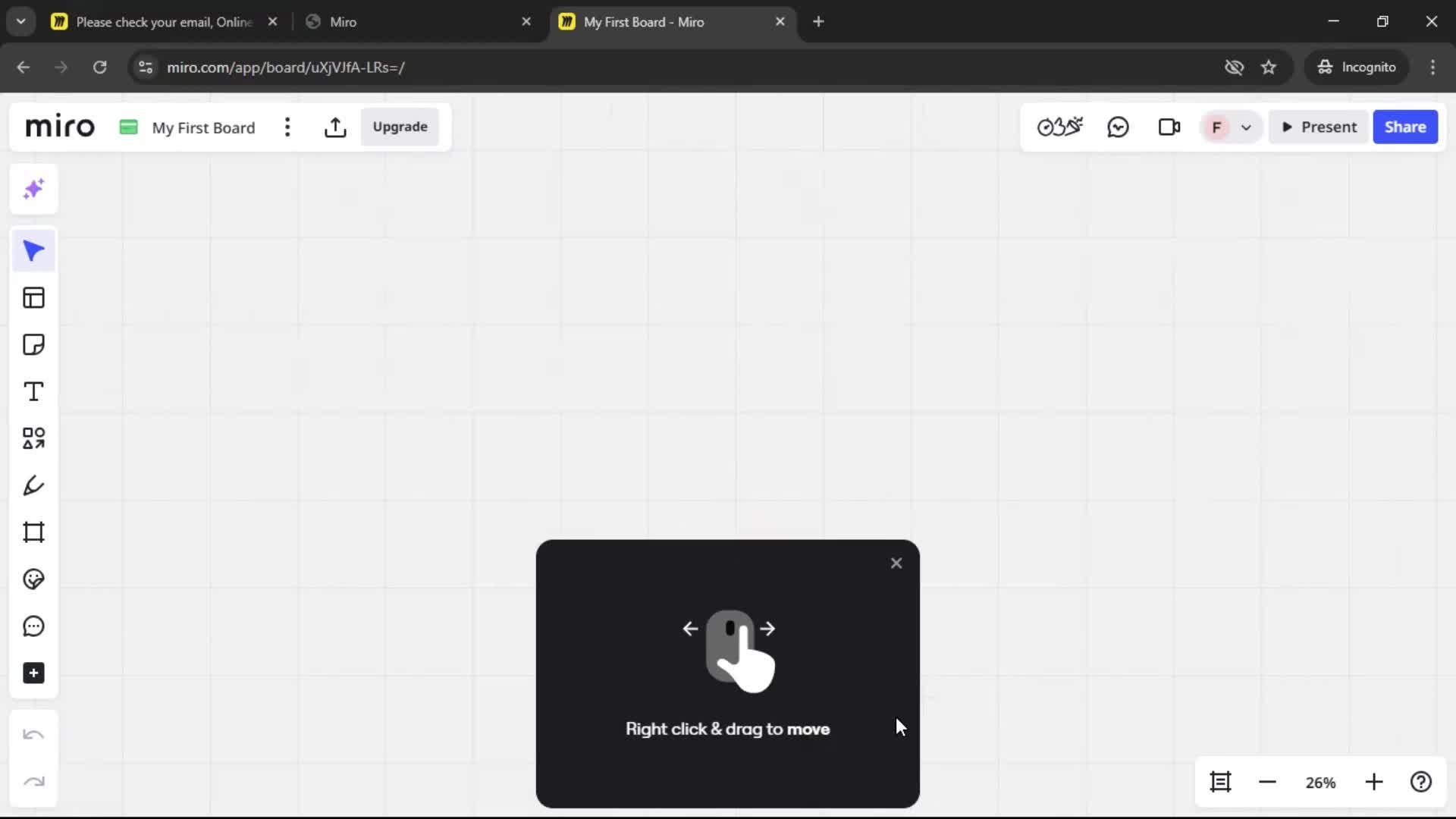Select the Text tool
Image resolution: width=1456 pixels, height=819 pixels.
(x=33, y=392)
